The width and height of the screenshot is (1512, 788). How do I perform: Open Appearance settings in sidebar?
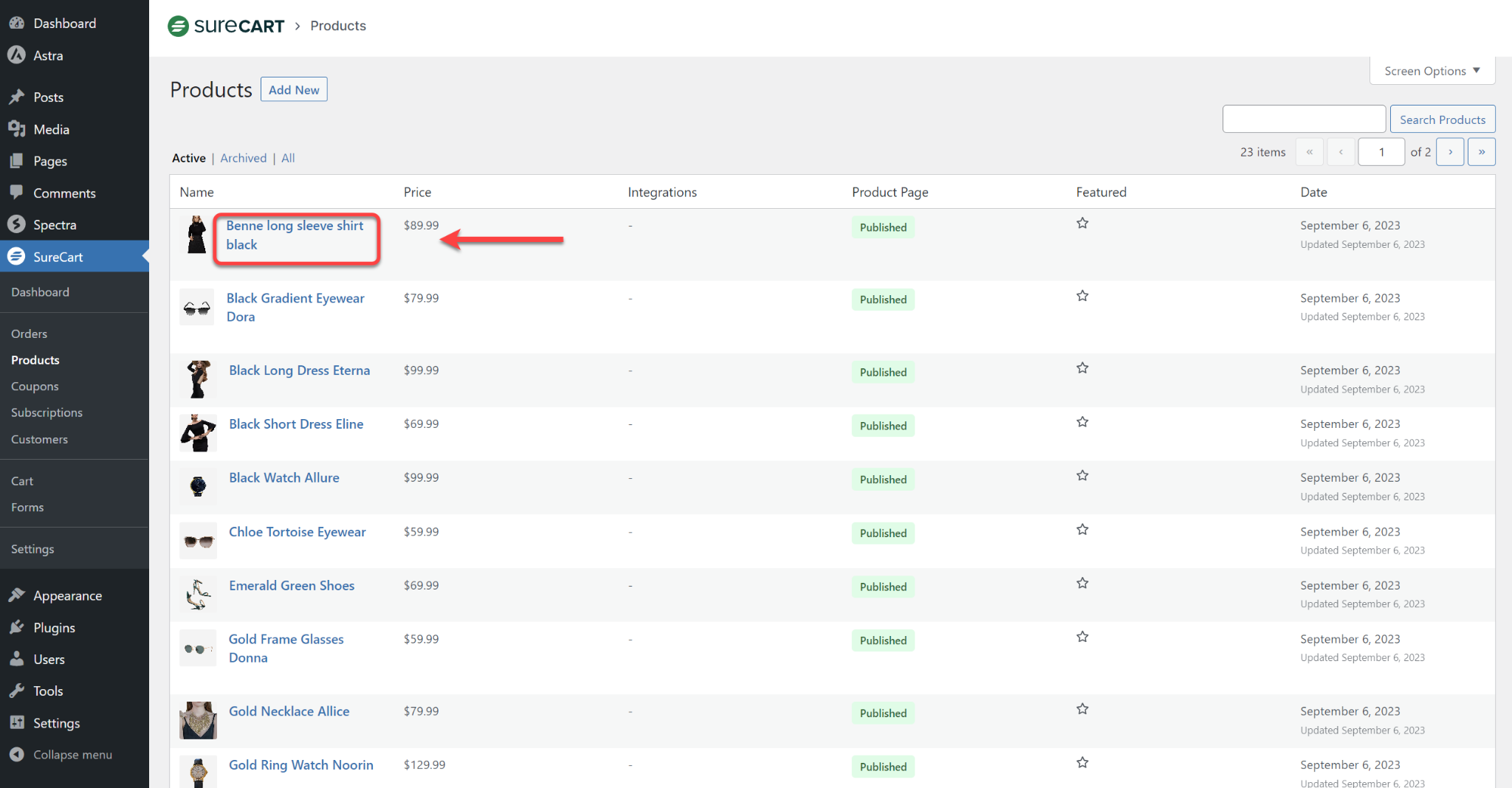67,595
